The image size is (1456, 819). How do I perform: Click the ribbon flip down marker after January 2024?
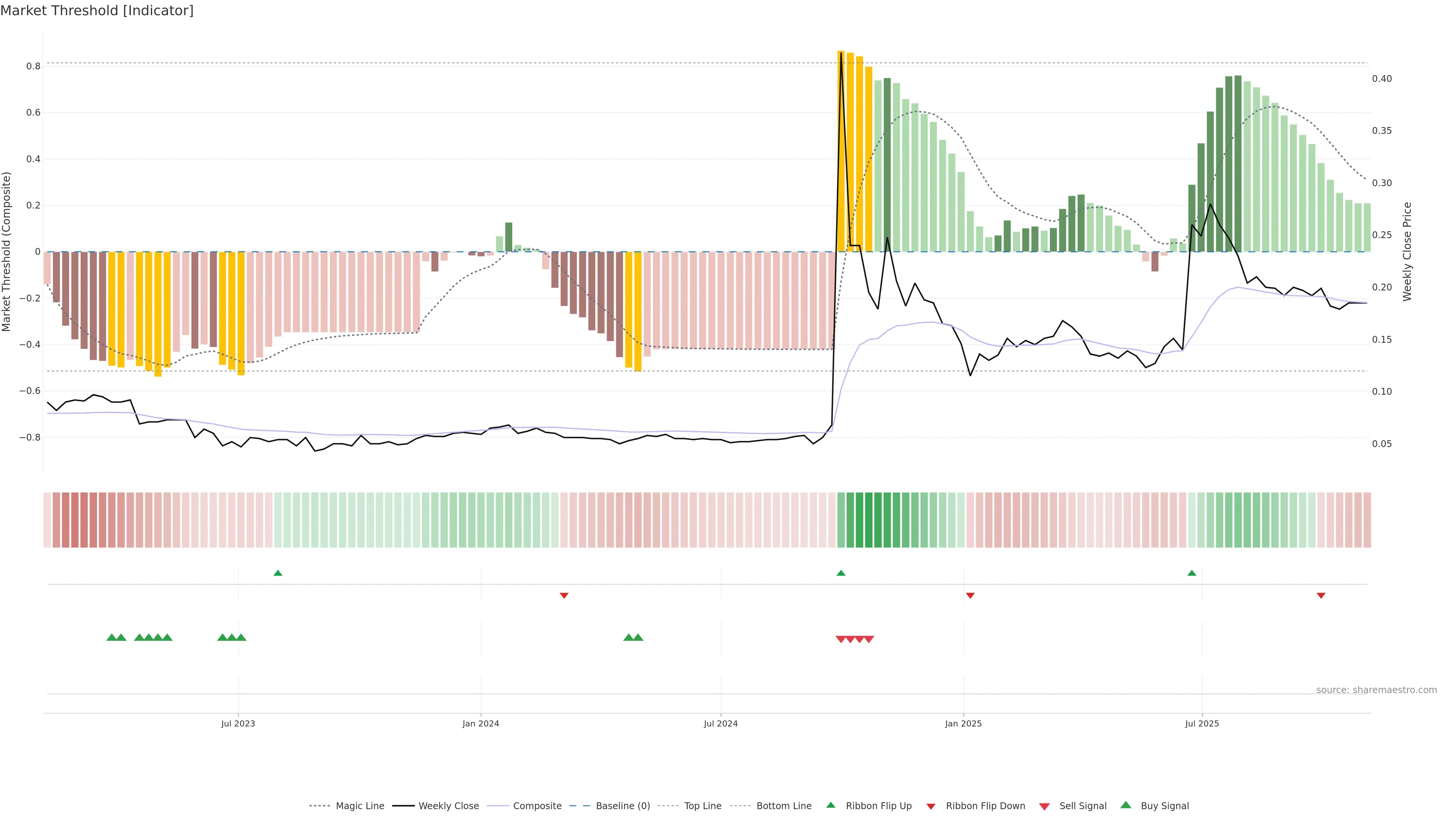(563, 595)
